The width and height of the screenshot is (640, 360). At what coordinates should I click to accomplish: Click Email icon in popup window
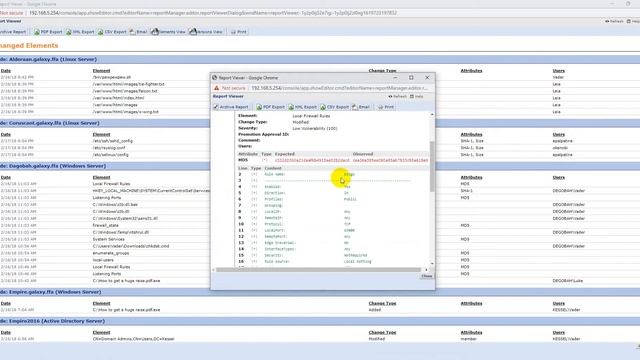pos(354,107)
